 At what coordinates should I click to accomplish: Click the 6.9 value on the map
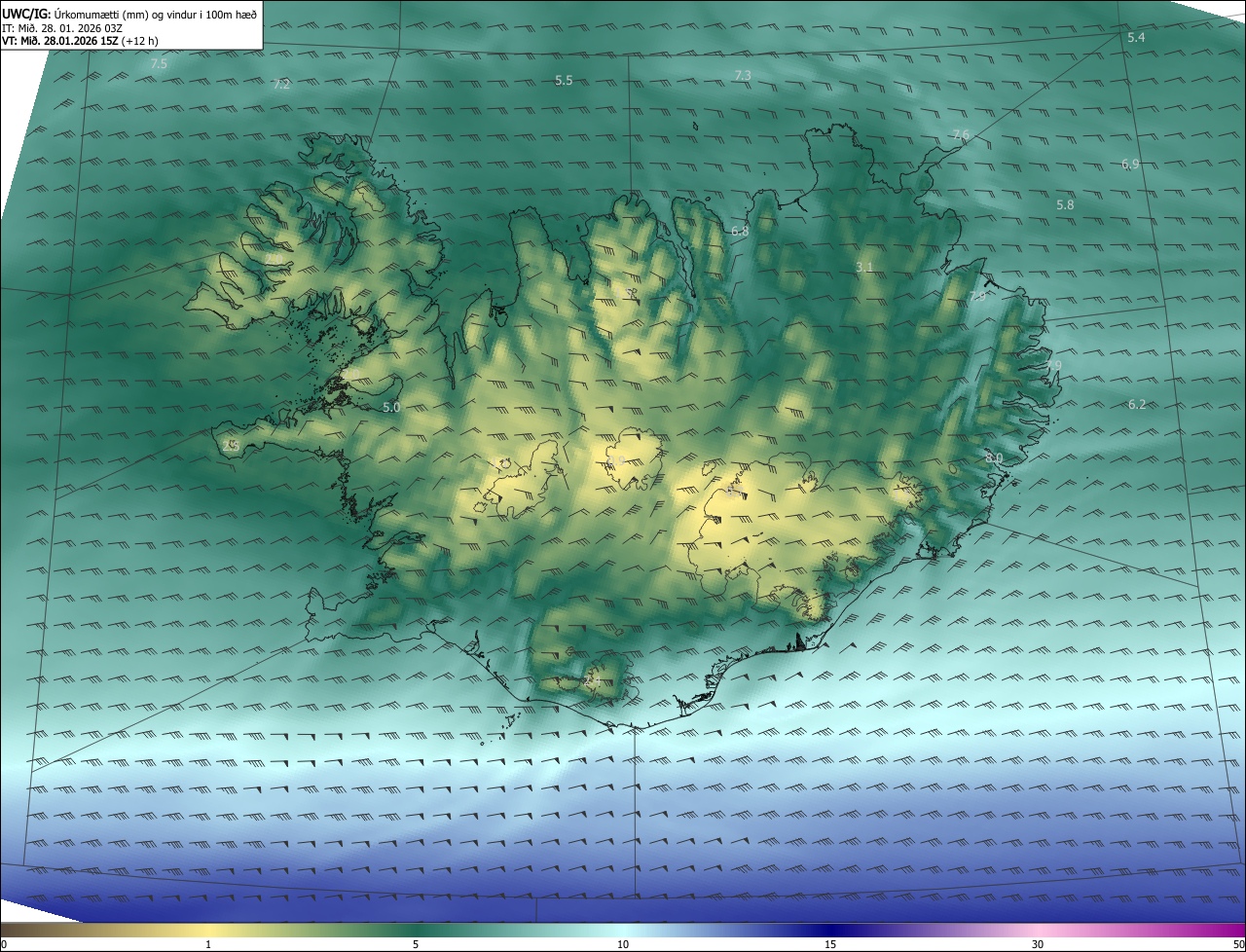(x=1130, y=165)
